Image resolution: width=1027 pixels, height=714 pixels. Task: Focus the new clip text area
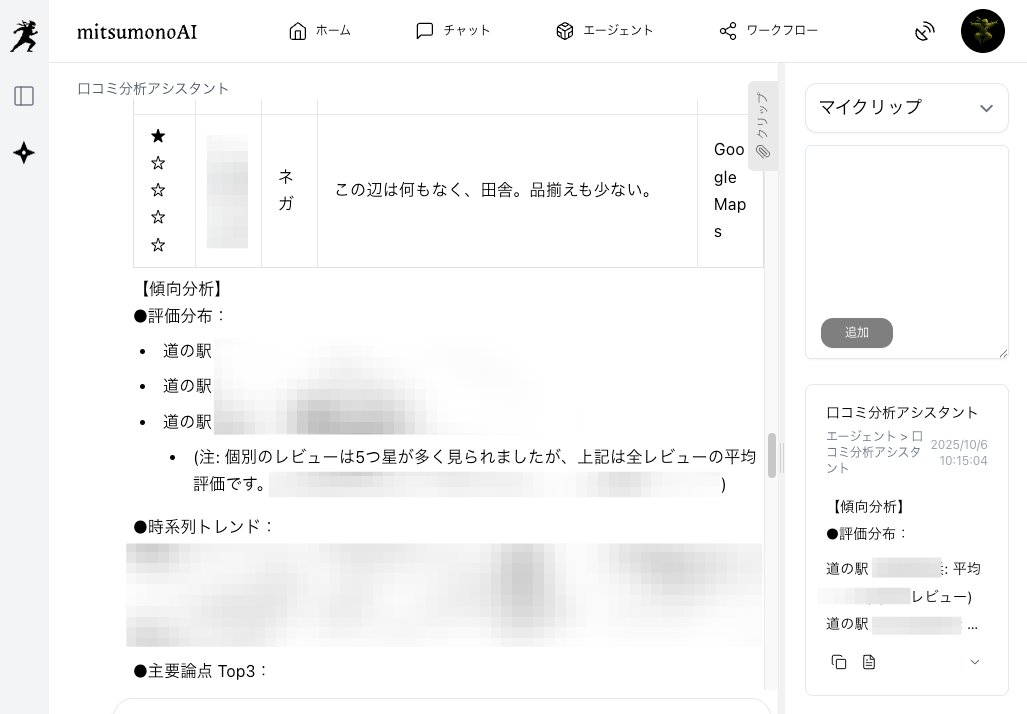(x=906, y=230)
